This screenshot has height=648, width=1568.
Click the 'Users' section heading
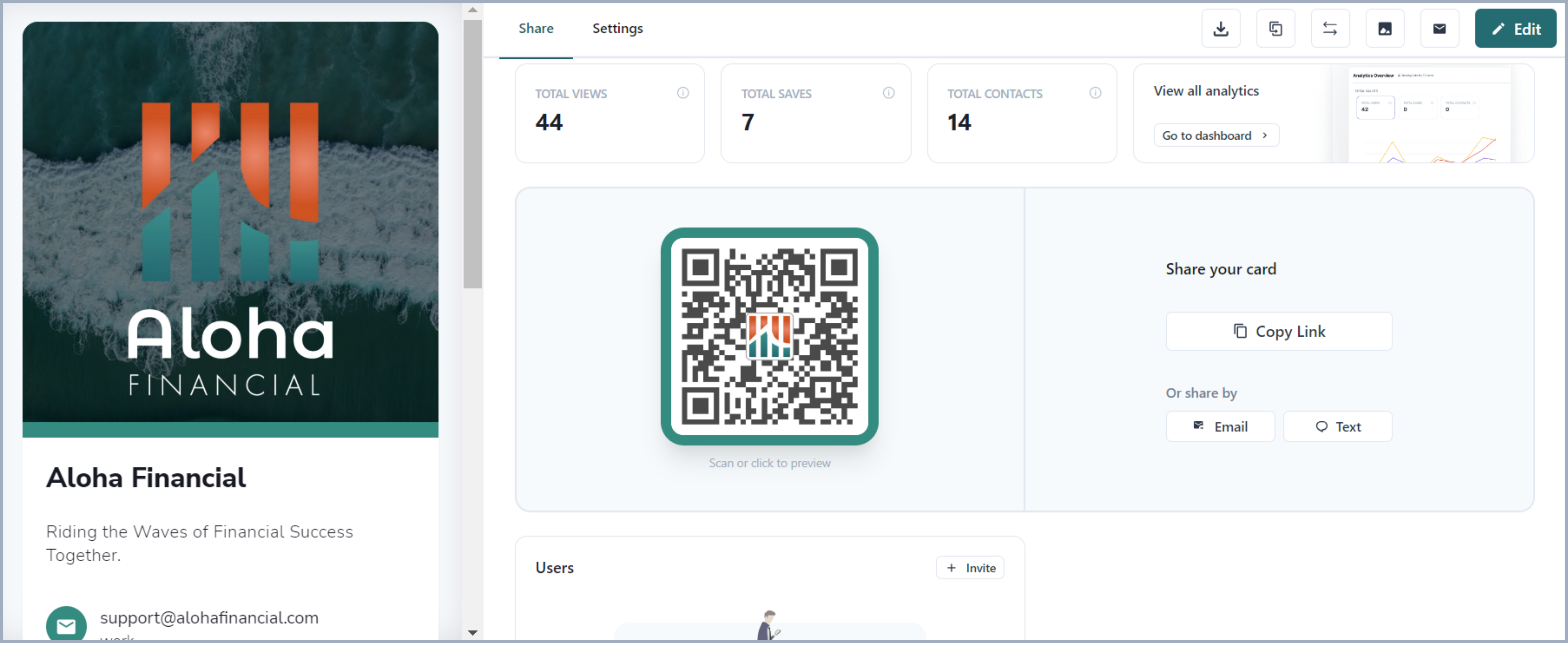tap(554, 568)
